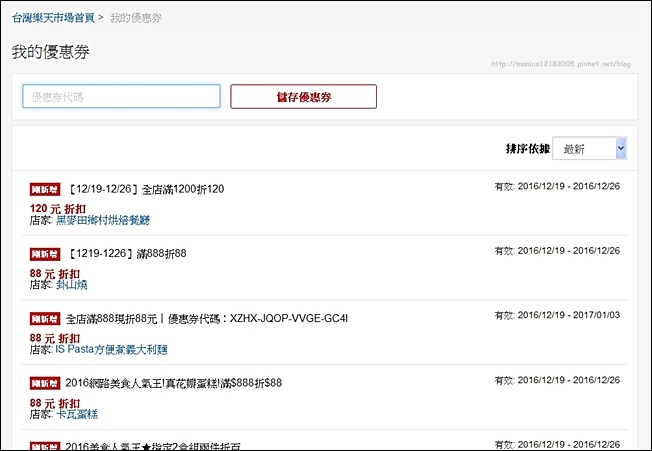Focus the 優惠券代碼 input field
The image size is (652, 451).
pyautogui.click(x=121, y=96)
